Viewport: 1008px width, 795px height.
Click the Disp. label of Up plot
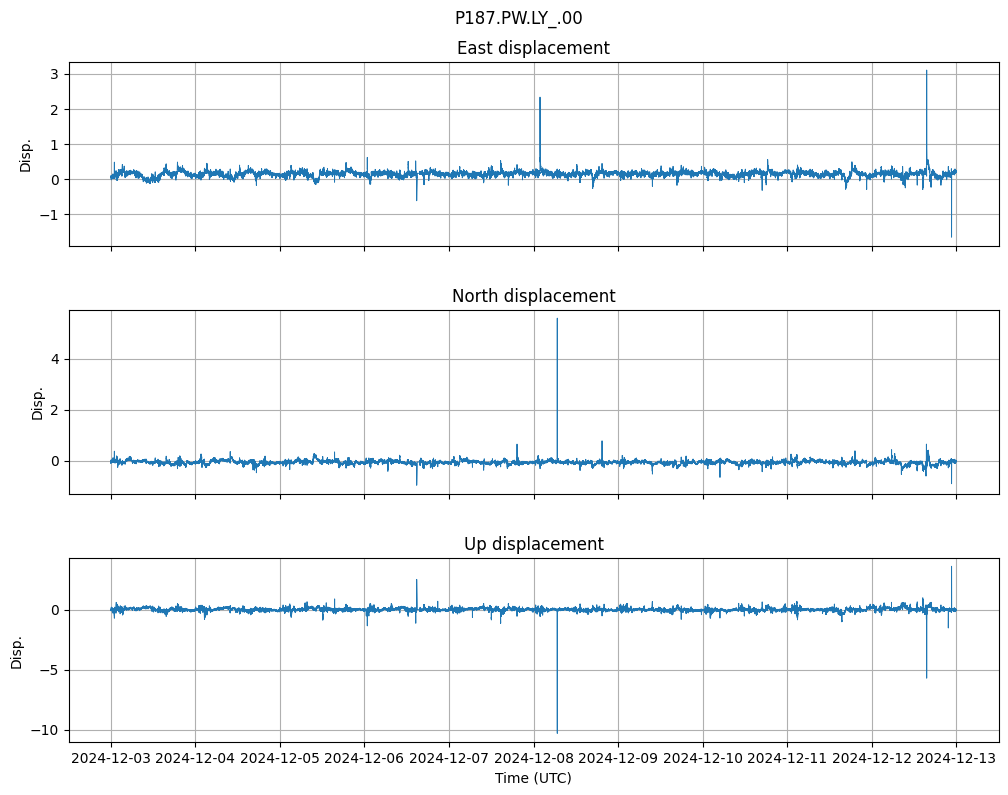pos(16,651)
